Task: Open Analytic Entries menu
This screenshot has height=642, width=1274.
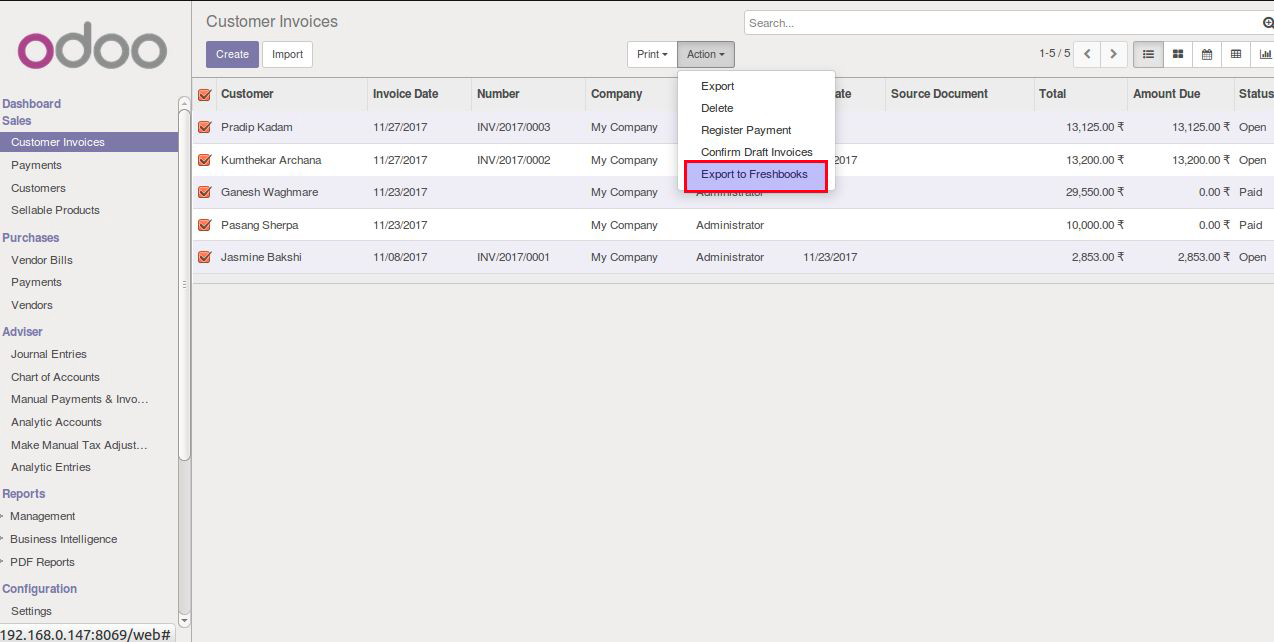Action: pos(51,467)
